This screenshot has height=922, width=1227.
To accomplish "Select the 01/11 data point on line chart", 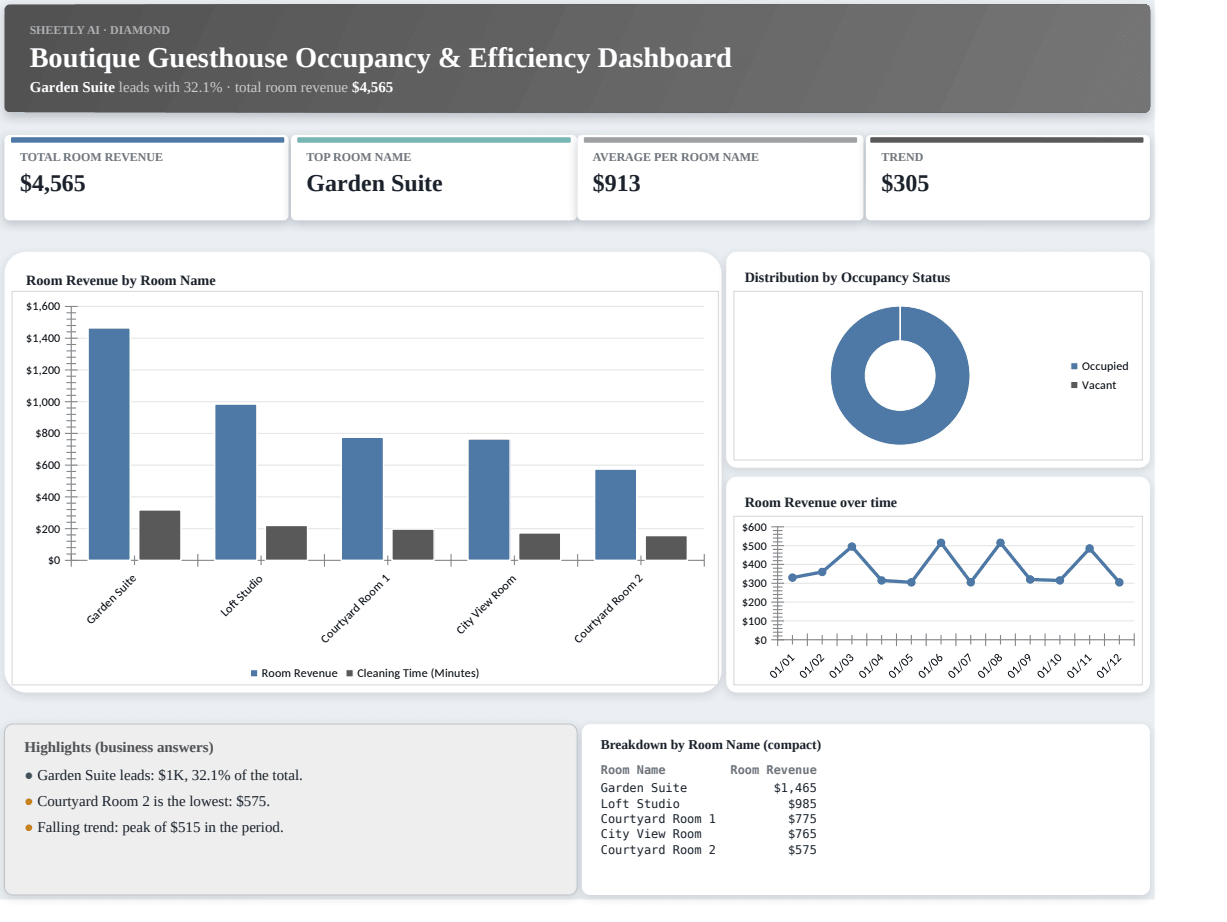I will (1089, 549).
